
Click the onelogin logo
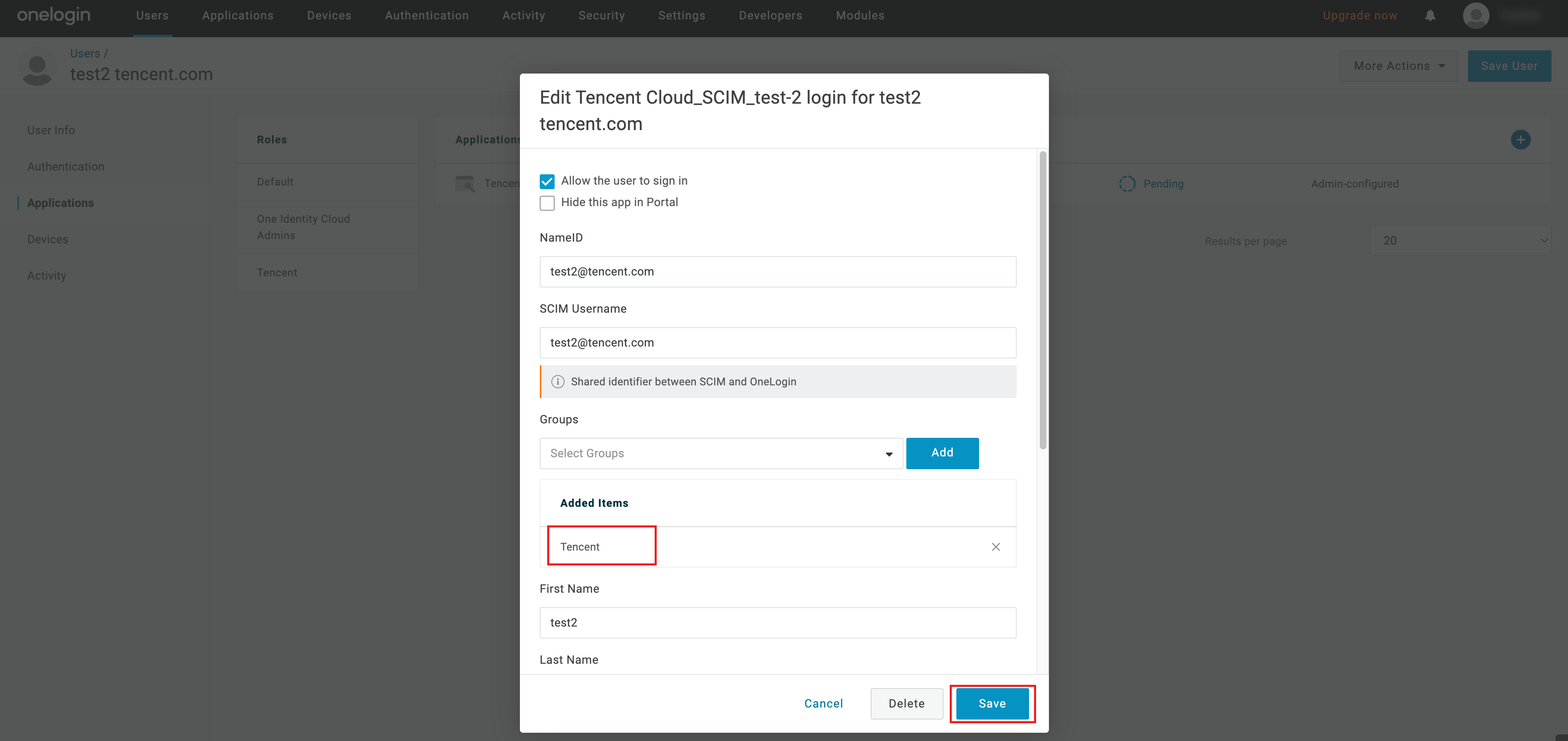coord(54,16)
